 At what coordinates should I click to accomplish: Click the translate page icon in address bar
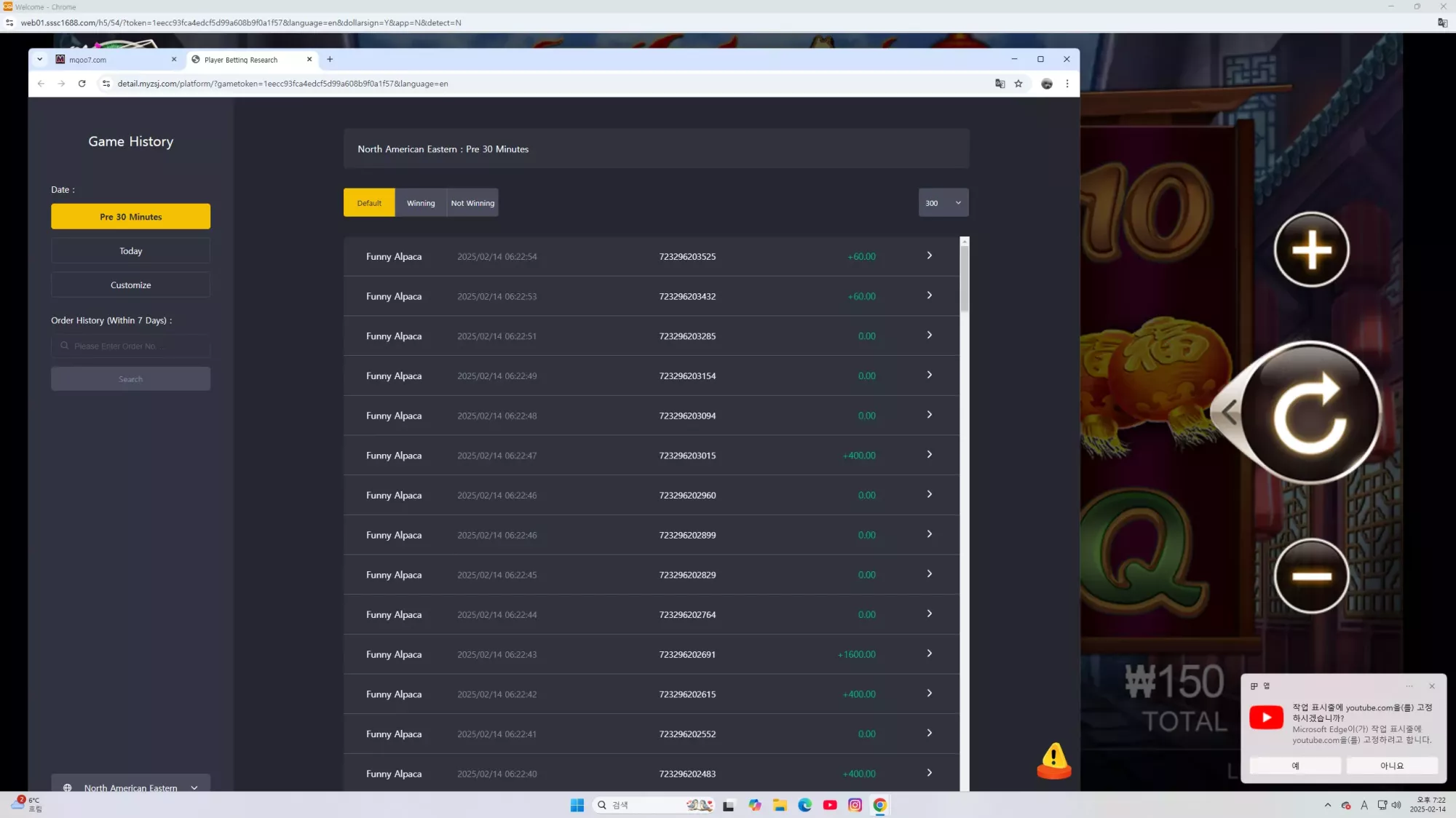click(x=1000, y=84)
